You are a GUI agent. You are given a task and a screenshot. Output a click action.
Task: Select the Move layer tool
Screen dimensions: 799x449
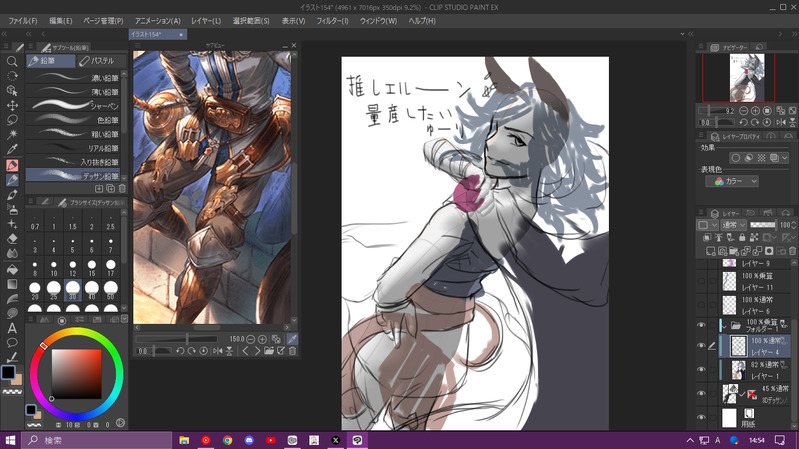point(12,105)
